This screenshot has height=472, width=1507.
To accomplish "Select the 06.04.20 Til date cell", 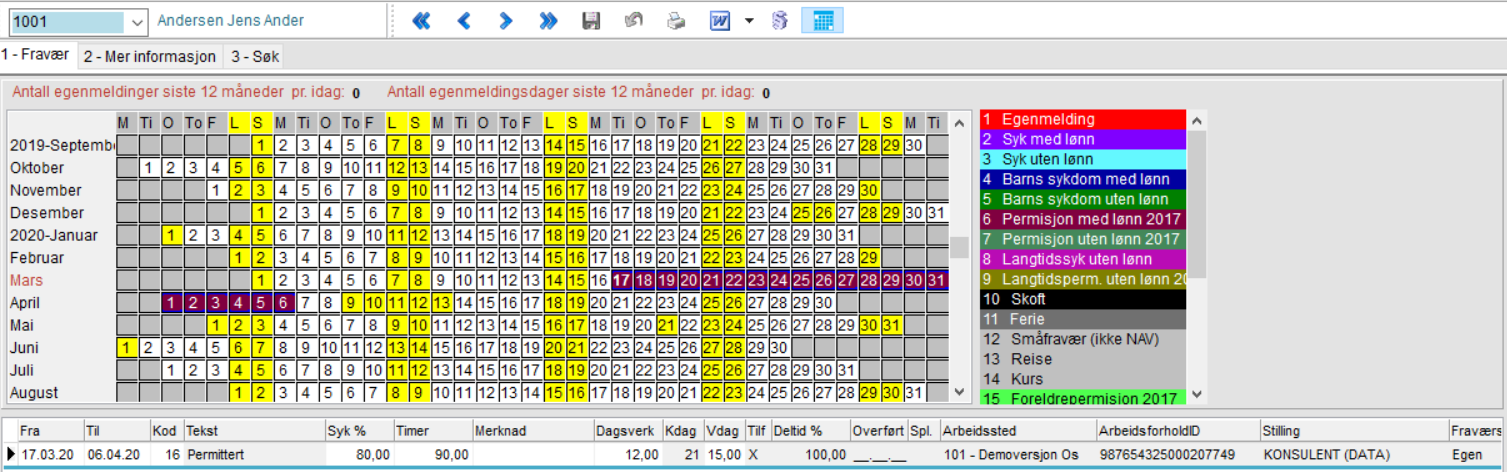I will [116, 455].
